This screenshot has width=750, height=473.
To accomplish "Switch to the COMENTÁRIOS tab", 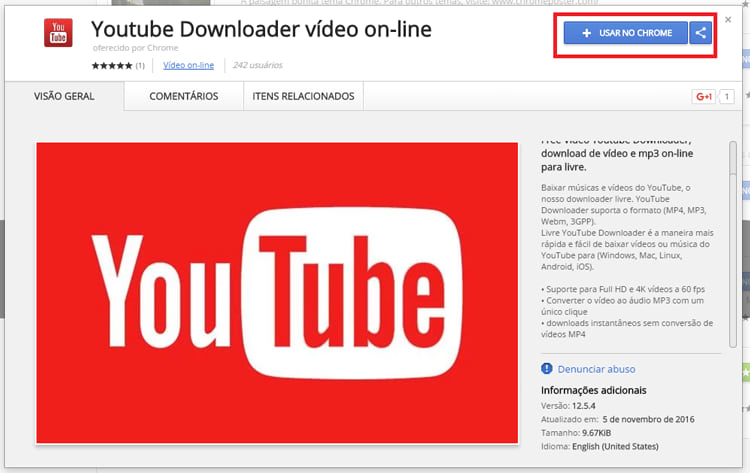I will click(x=184, y=96).
